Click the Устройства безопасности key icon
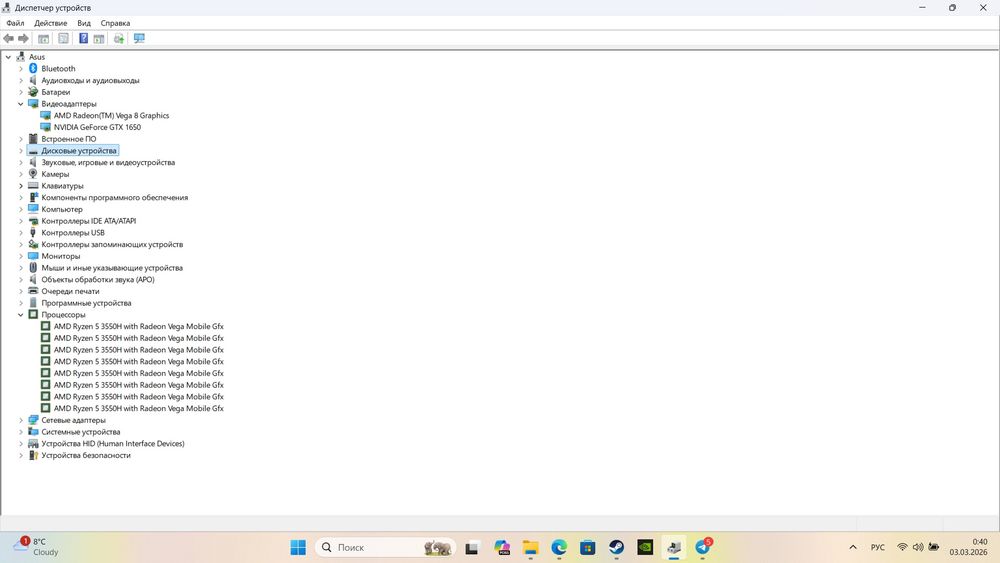 [33, 455]
